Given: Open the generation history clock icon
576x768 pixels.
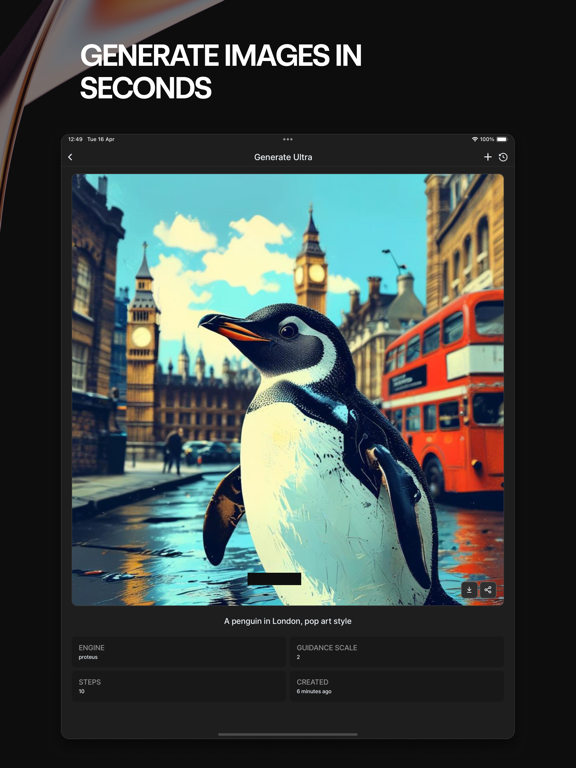Looking at the screenshot, I should coord(503,157).
